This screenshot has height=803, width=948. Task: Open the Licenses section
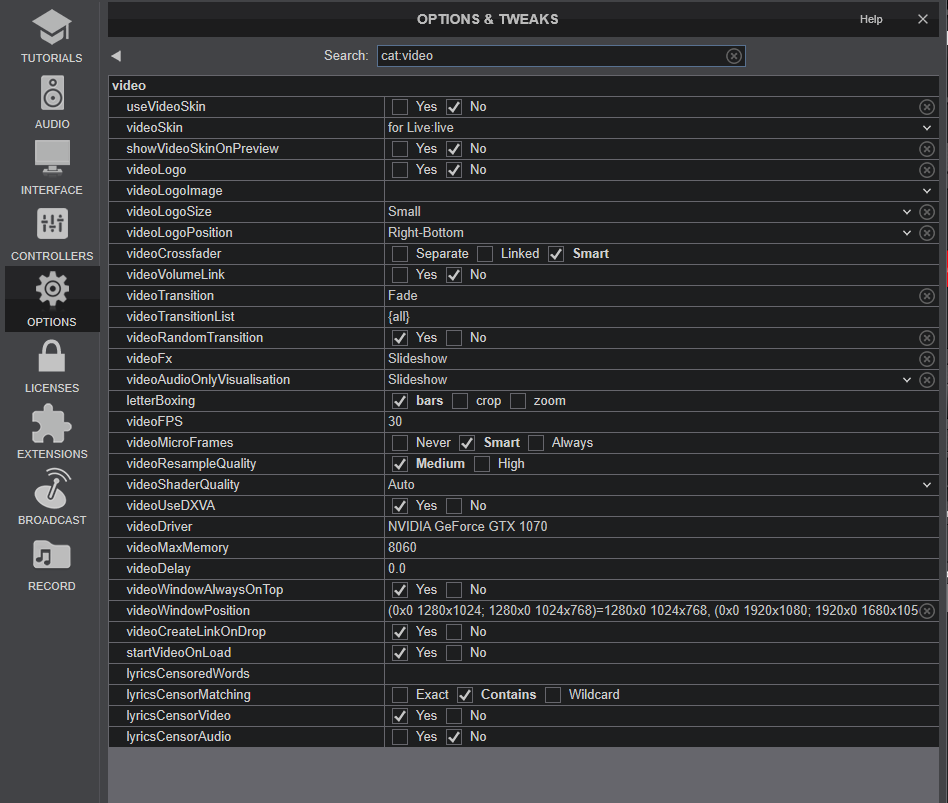point(52,366)
